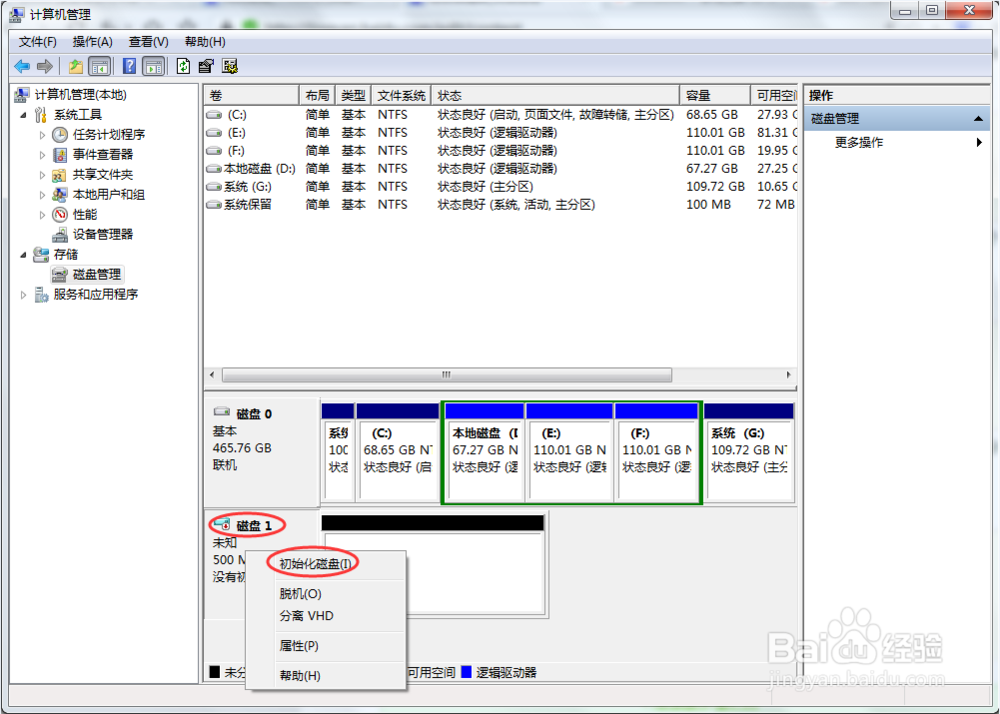Click the 性能 icon in tree

coord(60,214)
